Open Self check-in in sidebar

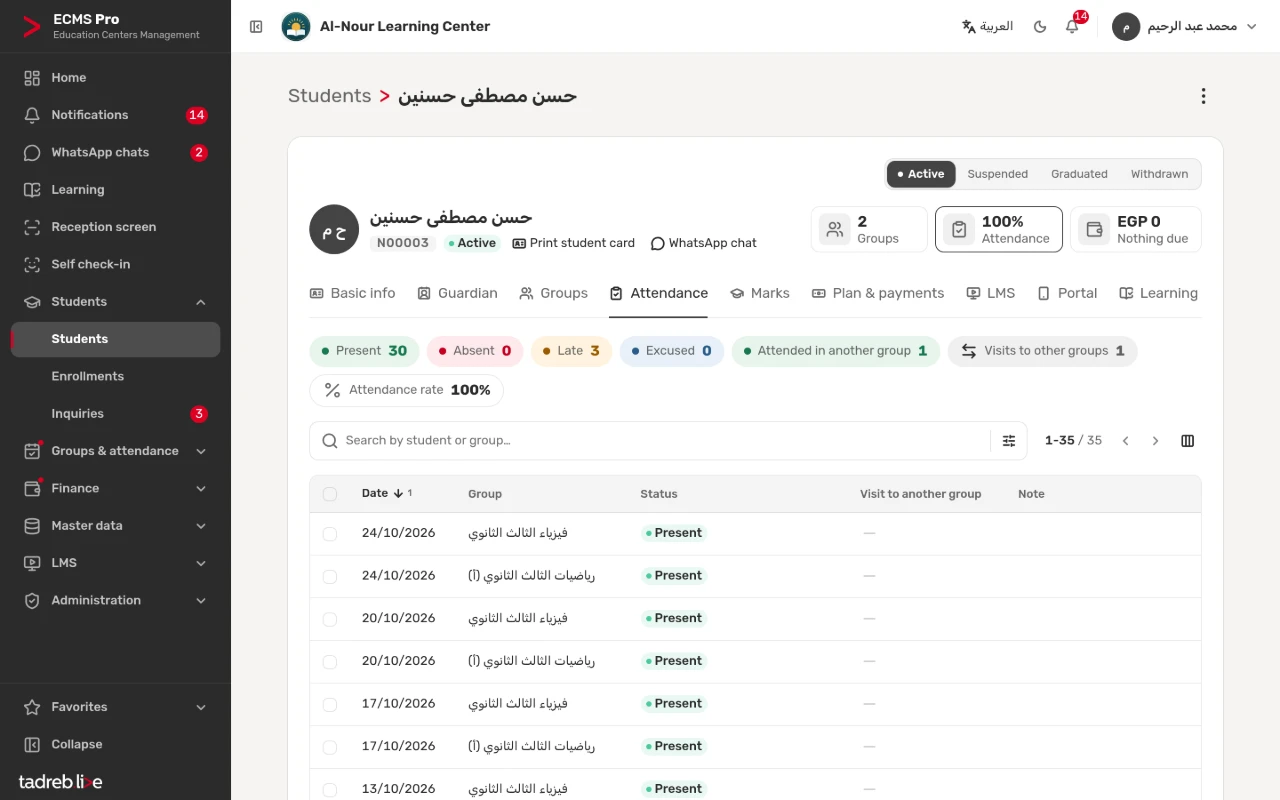click(x=115, y=265)
